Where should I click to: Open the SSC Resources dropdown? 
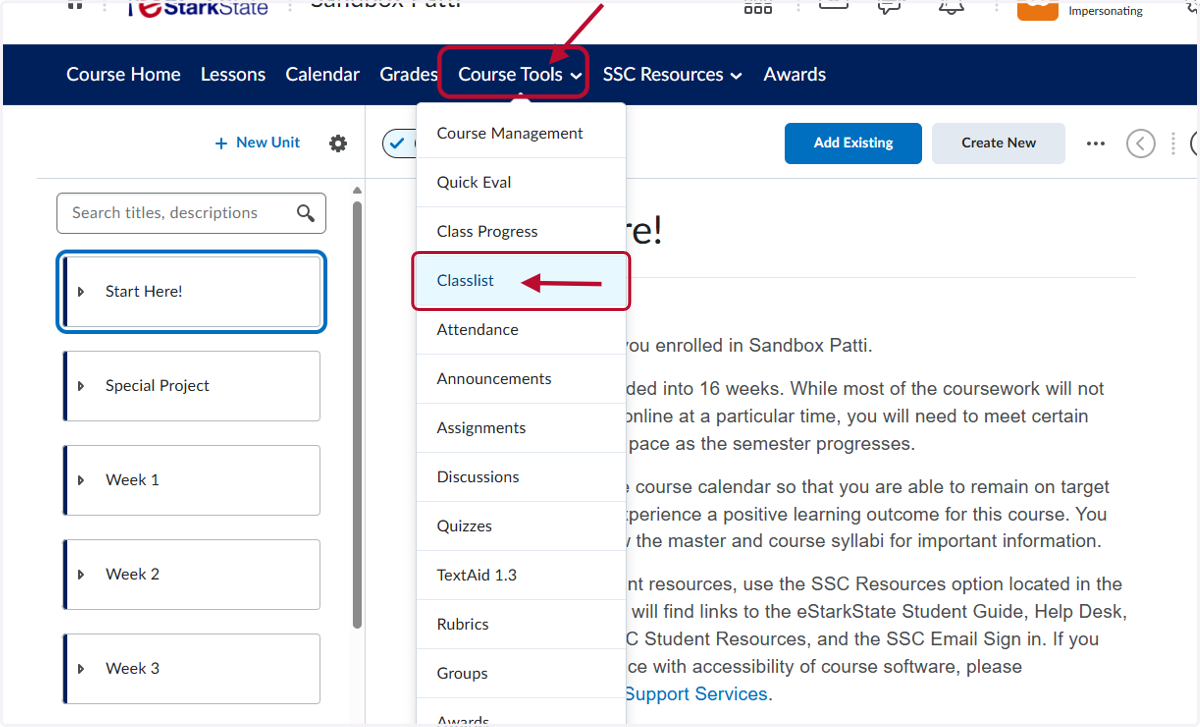click(x=672, y=74)
